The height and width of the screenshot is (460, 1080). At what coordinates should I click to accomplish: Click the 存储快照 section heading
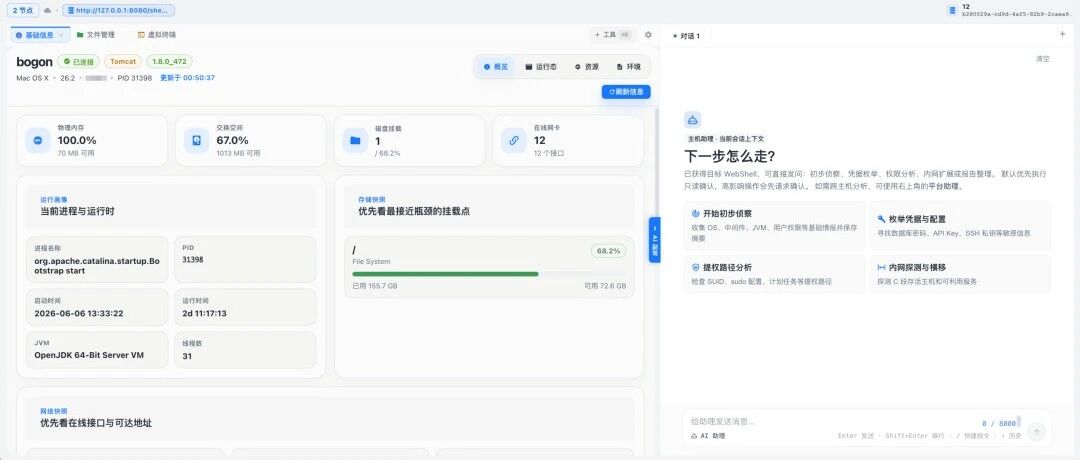coord(372,200)
